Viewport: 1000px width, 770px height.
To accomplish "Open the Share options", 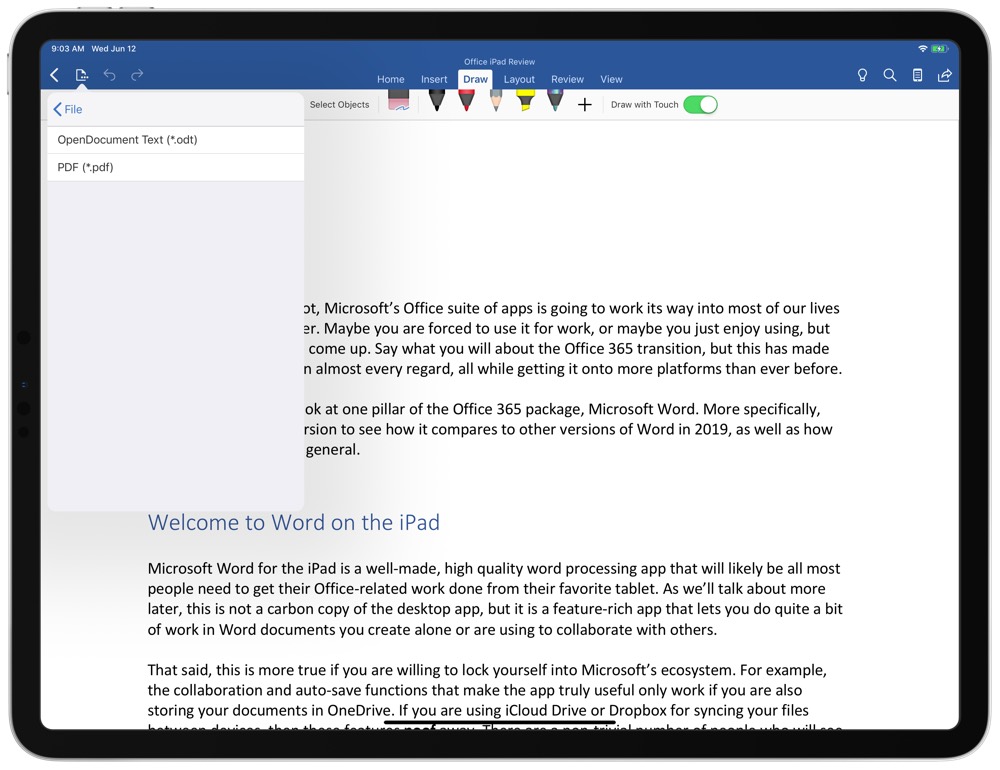I will (944, 74).
